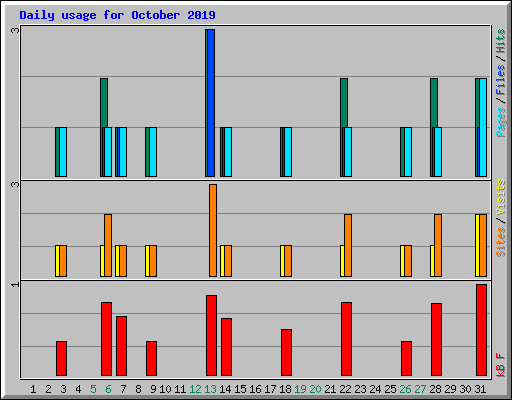This screenshot has height=400, width=512.
Task: Click the day "10" axis label
Action: (165, 389)
